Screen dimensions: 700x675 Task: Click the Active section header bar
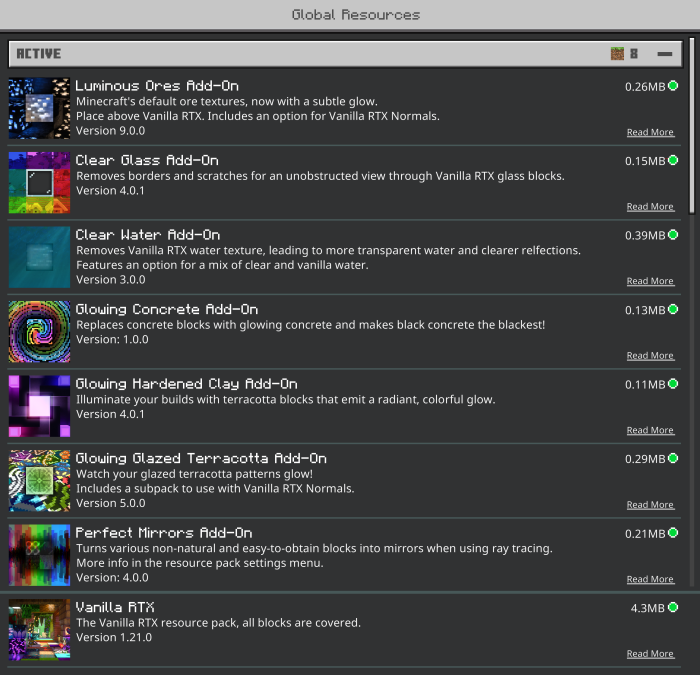click(x=345, y=54)
